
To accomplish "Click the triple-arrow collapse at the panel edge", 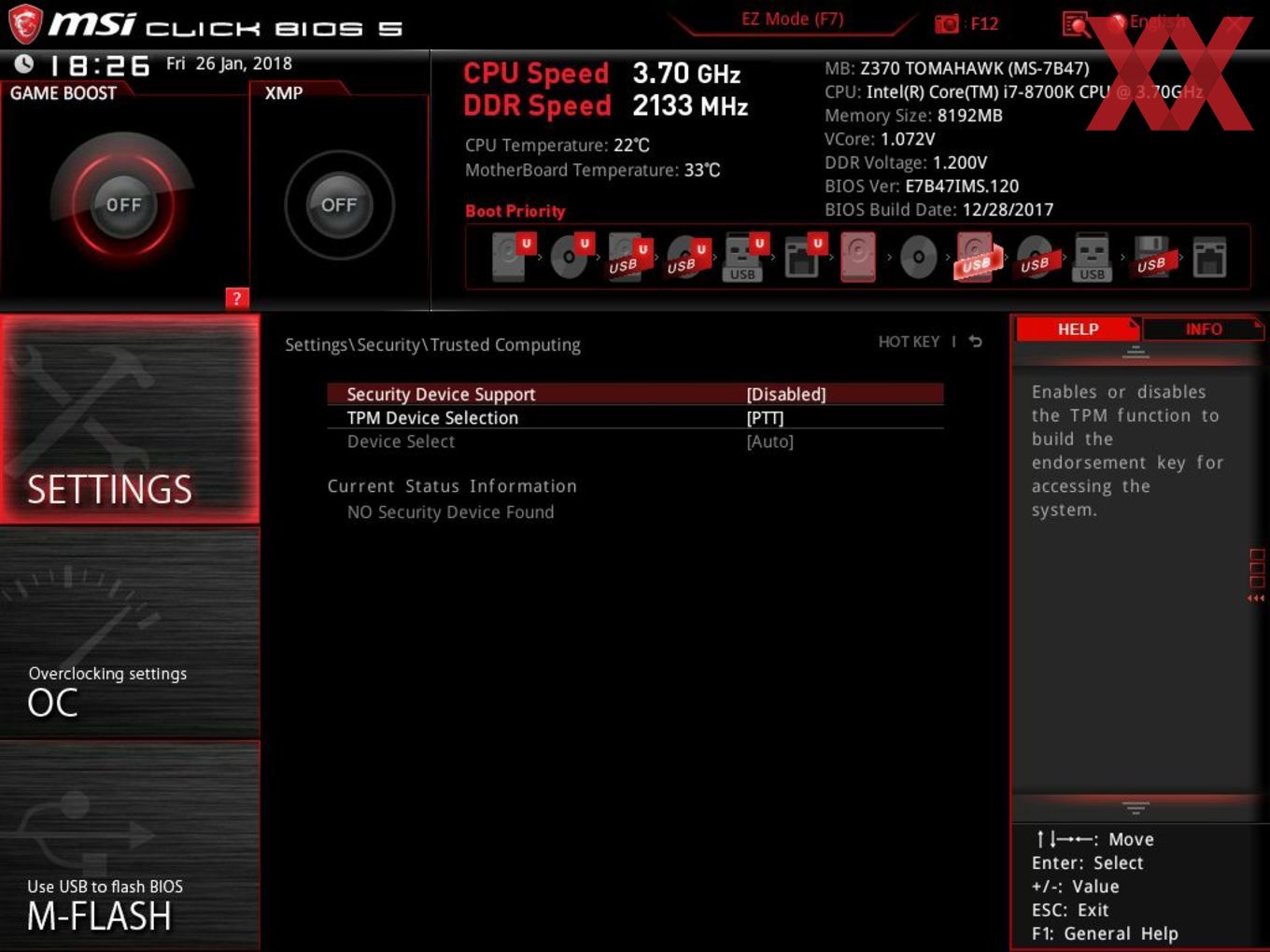I will click(1256, 598).
